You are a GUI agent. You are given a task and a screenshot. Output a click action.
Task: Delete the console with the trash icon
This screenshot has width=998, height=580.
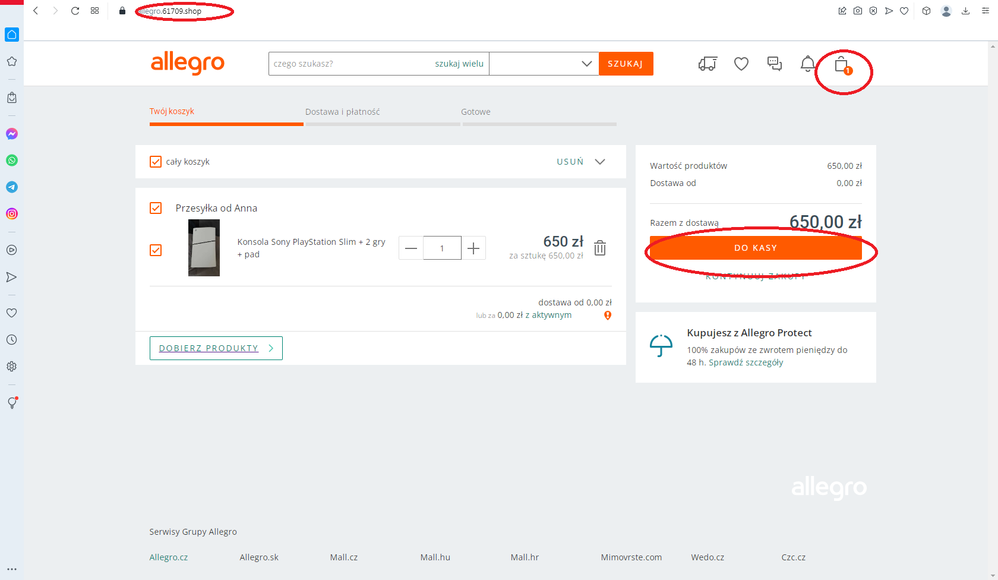(x=600, y=248)
